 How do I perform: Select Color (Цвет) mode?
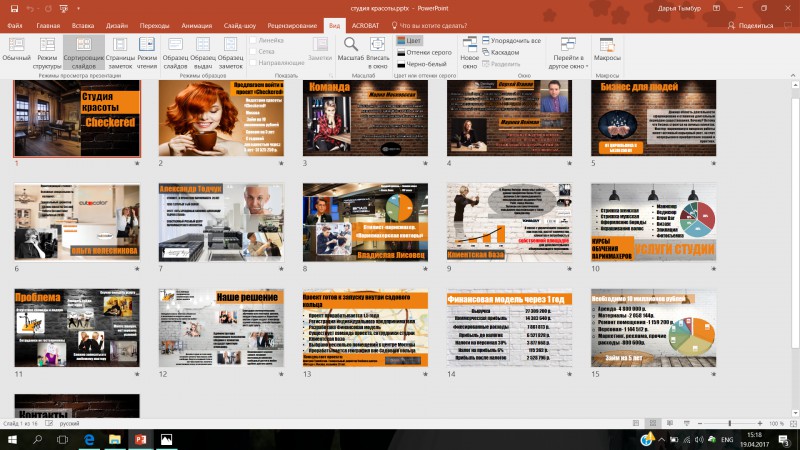tap(409, 40)
